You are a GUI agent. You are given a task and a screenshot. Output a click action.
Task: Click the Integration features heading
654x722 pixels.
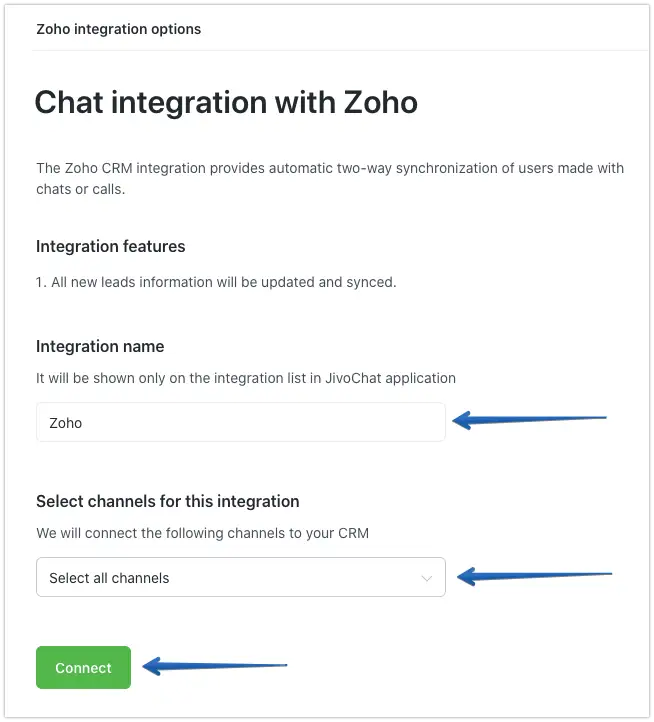pyautogui.click(x=110, y=246)
